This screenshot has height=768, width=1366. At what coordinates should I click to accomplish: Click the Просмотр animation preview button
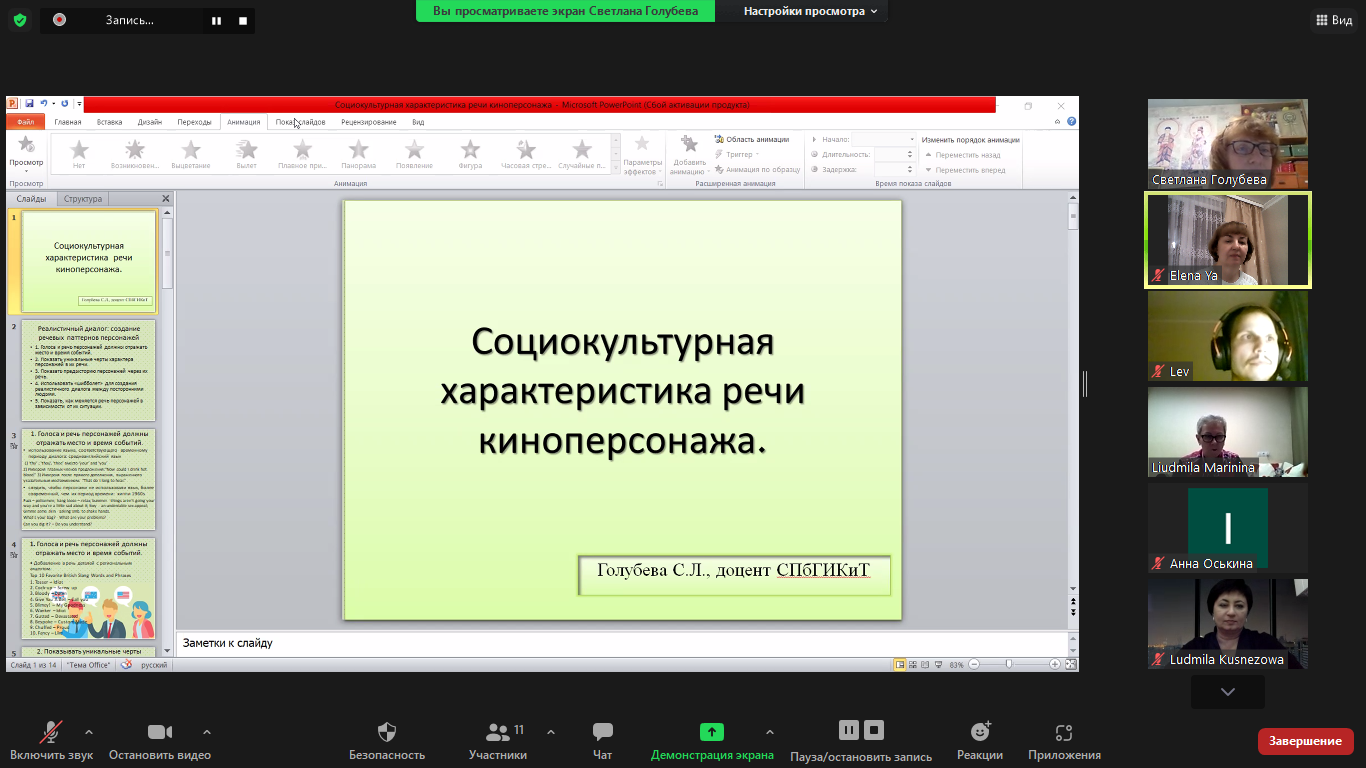[x=26, y=154]
